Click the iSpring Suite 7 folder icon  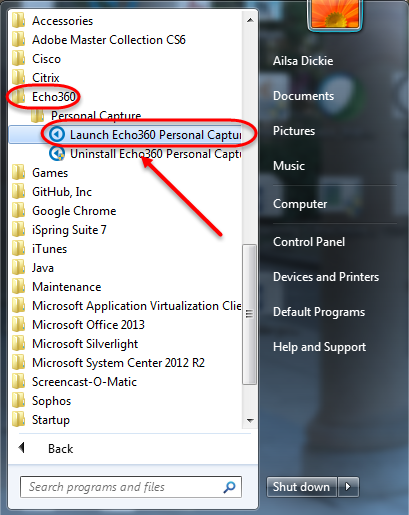pos(18,230)
